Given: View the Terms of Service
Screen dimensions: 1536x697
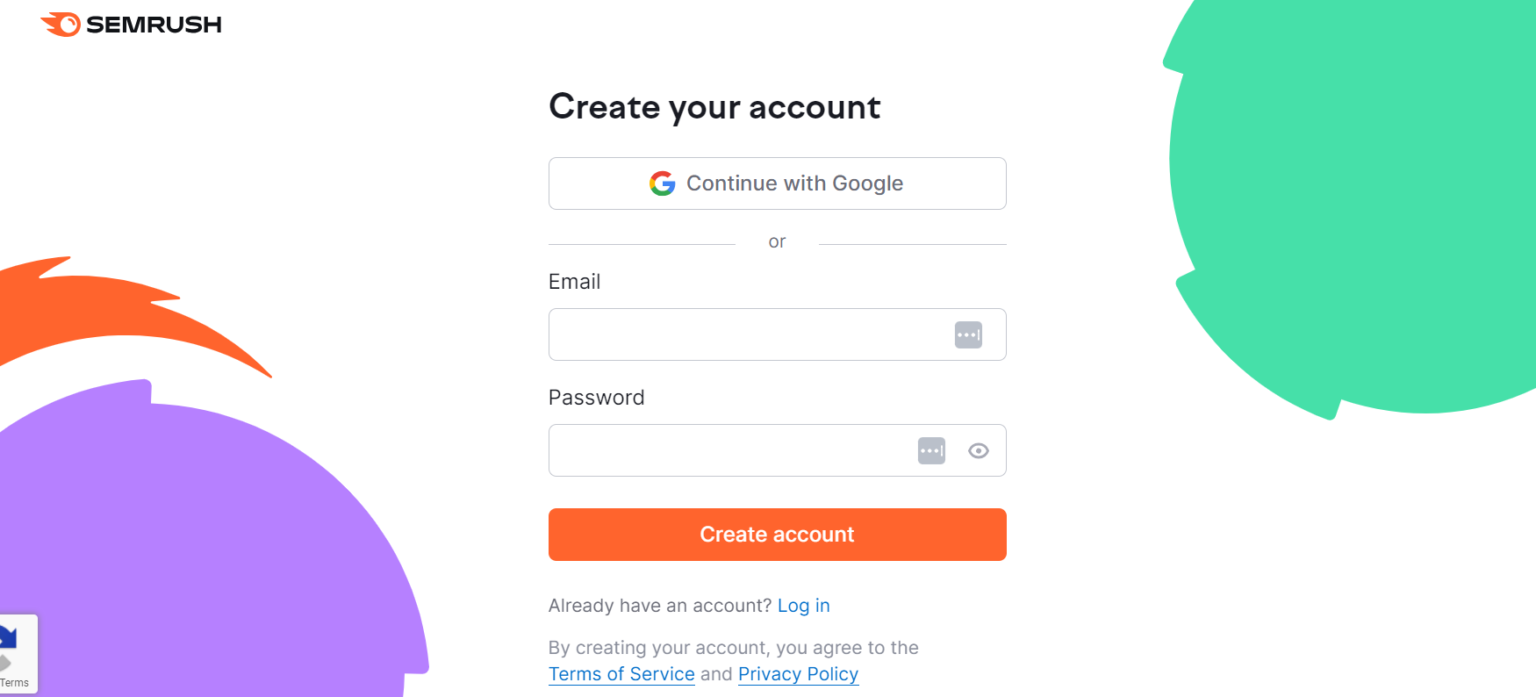Looking at the screenshot, I should point(621,674).
